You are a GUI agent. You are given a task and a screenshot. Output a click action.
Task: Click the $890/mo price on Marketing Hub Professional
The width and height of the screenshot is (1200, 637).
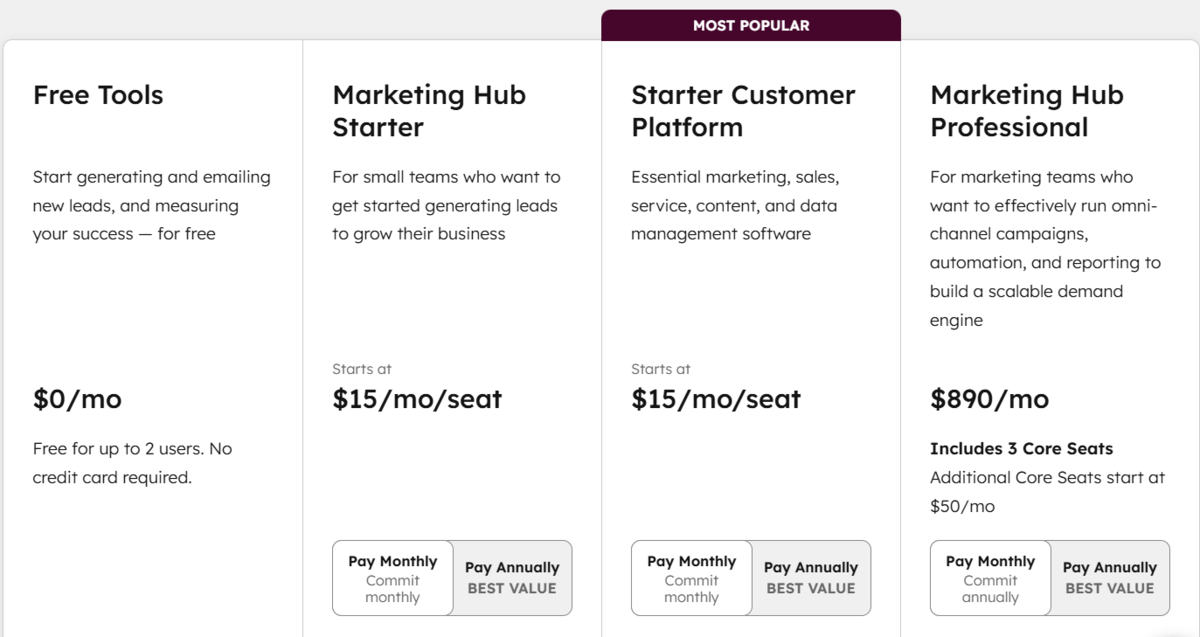tap(989, 398)
